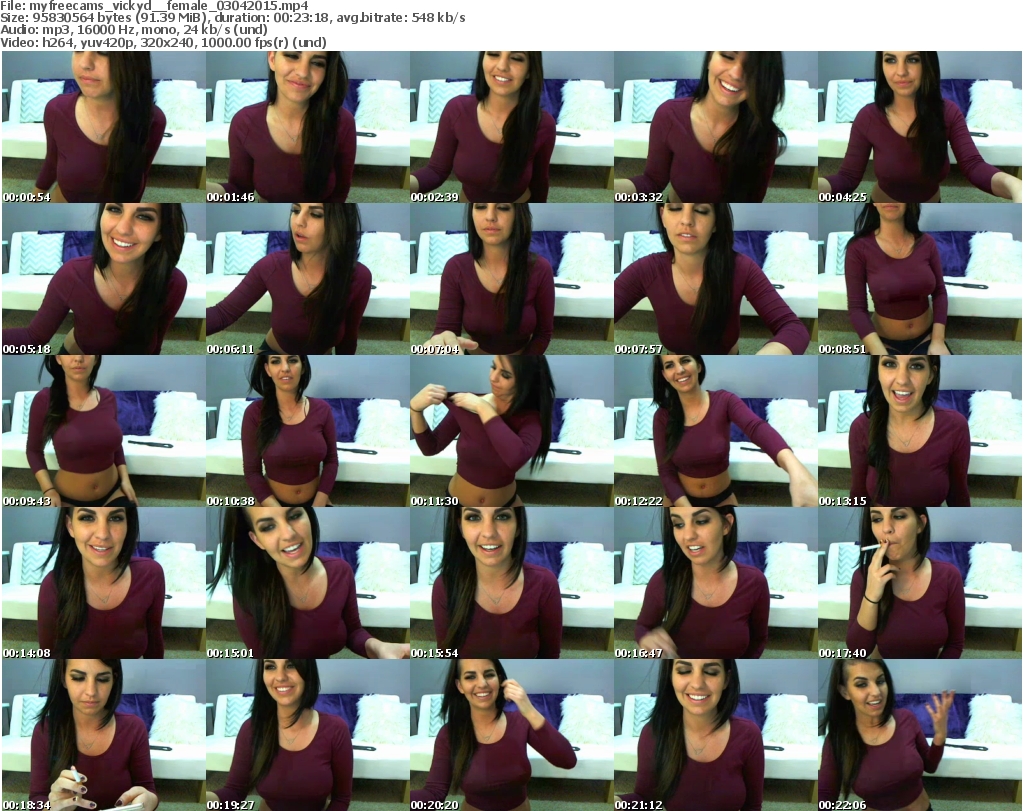Click the 00:05:18 preview frame
This screenshot has height=811, width=1024.
104,279
